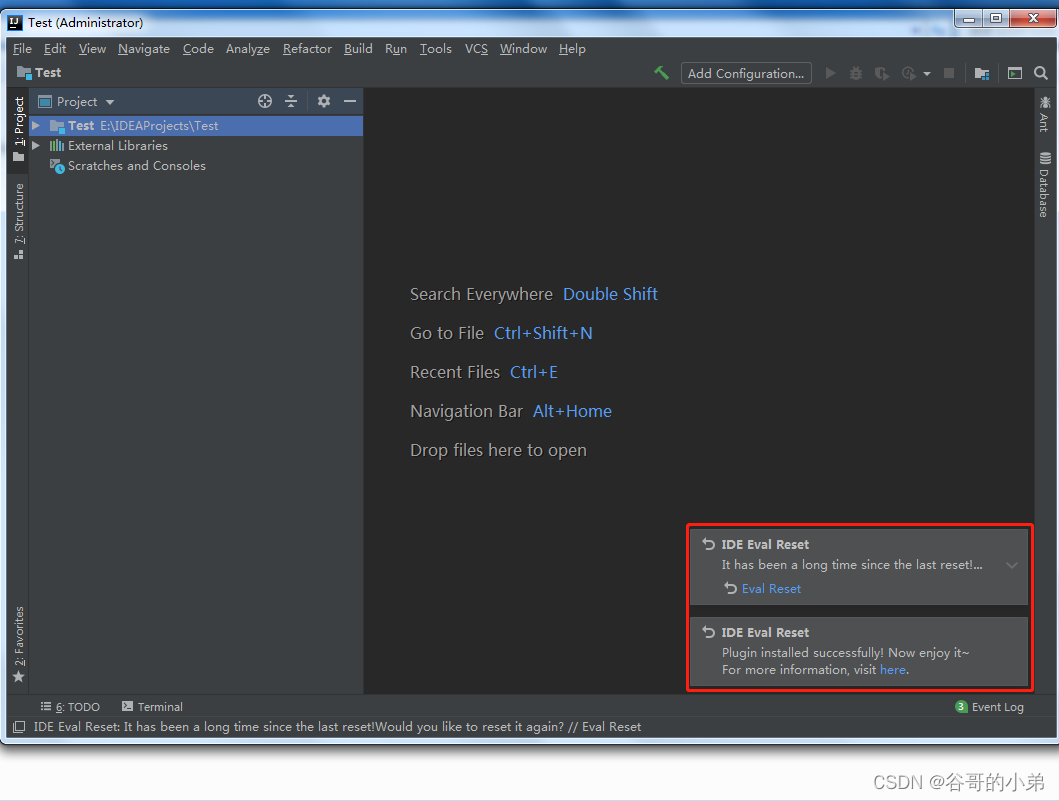
Task: Click Run with Coverage icon
Action: click(x=881, y=73)
